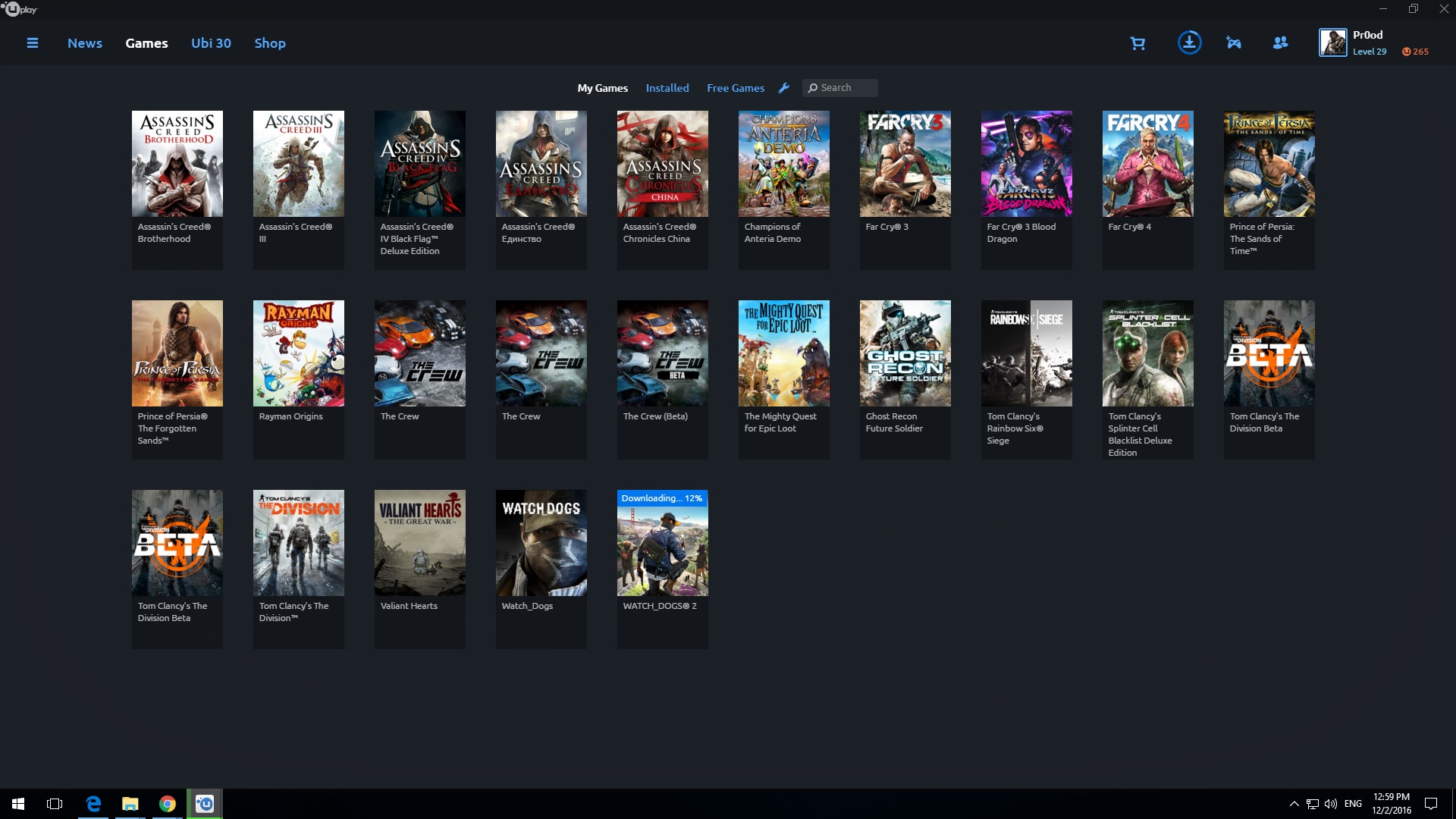This screenshot has width=1456, height=819.
Task: Show hidden system tray icons
Action: [x=1294, y=804]
